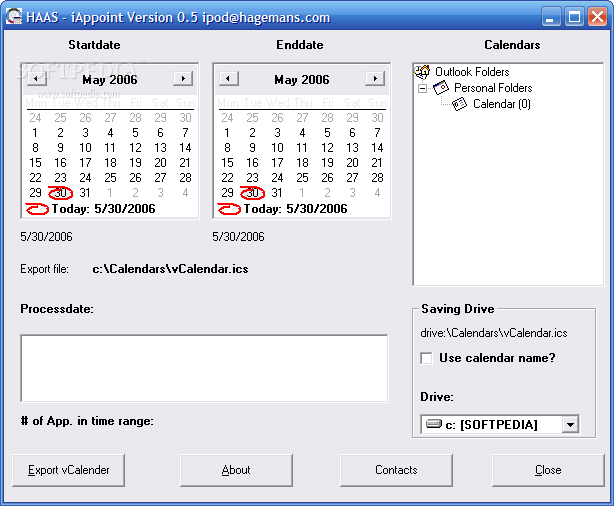The height and width of the screenshot is (506, 614).
Task: Go to previous month in Enddate calendar
Action: 228,79
